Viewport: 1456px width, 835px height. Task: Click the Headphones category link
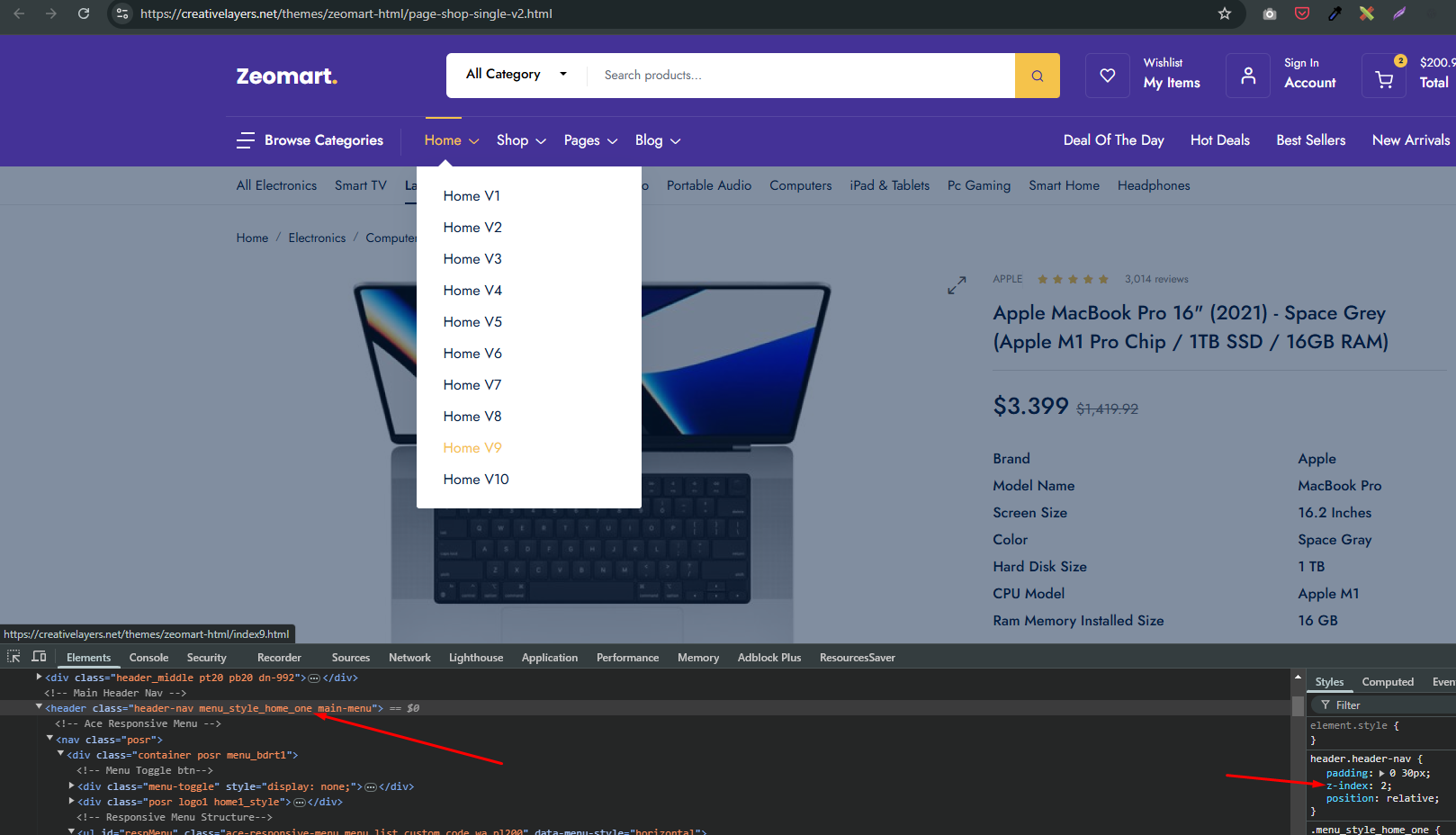tap(1154, 185)
